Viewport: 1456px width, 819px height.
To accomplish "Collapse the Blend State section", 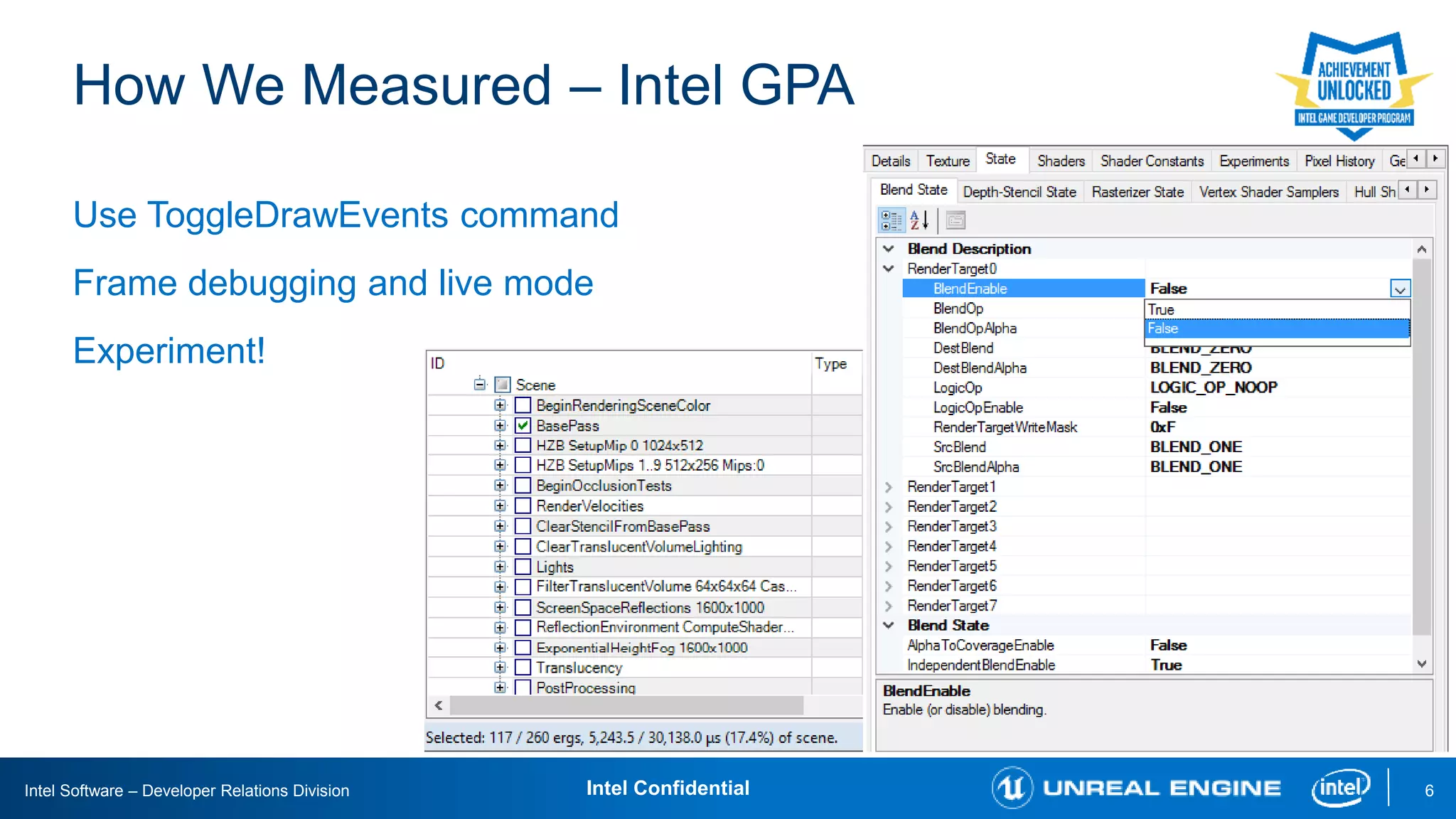I will (x=889, y=626).
